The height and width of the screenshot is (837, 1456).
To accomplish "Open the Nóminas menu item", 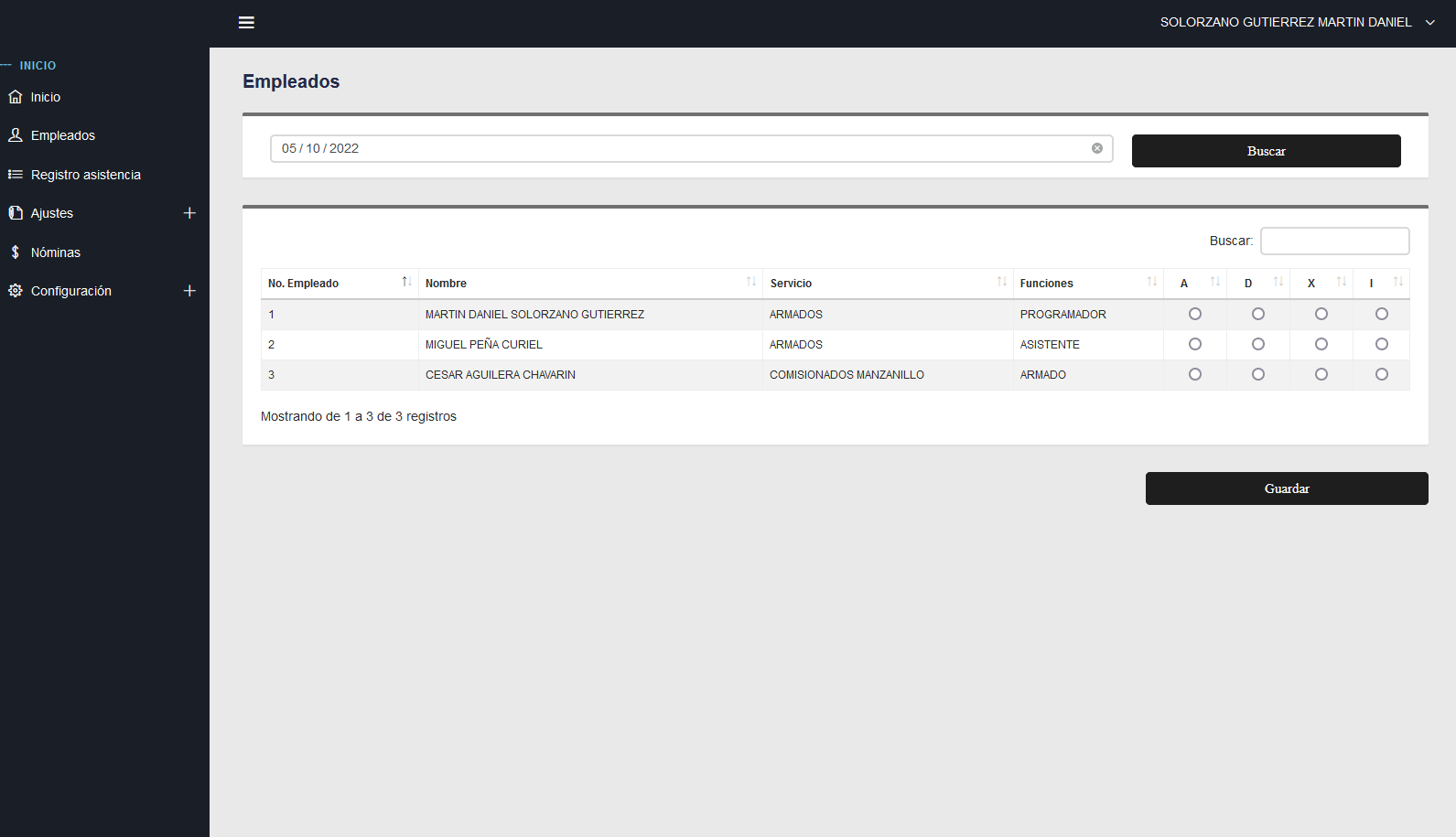I will [x=104, y=252].
